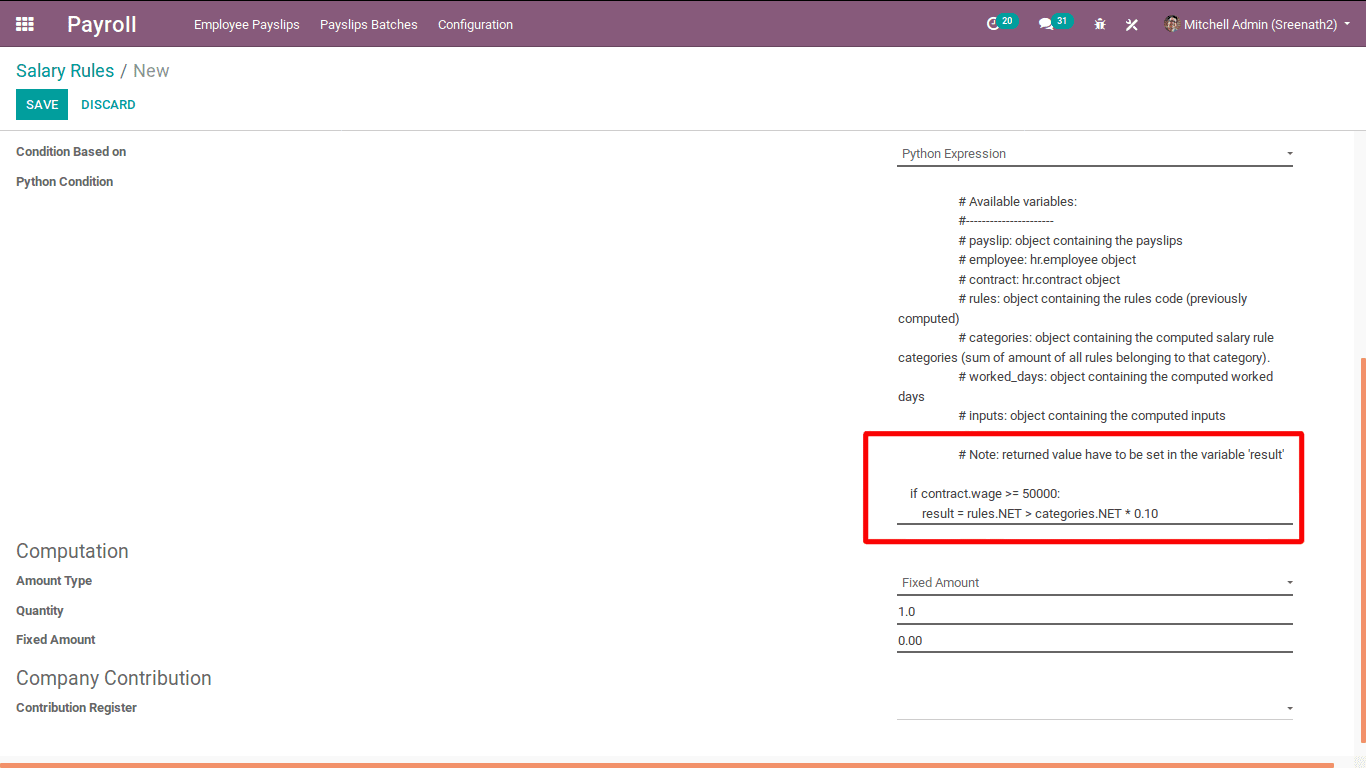The width and height of the screenshot is (1366, 768).
Task: Open Condition Based on Python Expression dropdown
Action: [x=1095, y=154]
